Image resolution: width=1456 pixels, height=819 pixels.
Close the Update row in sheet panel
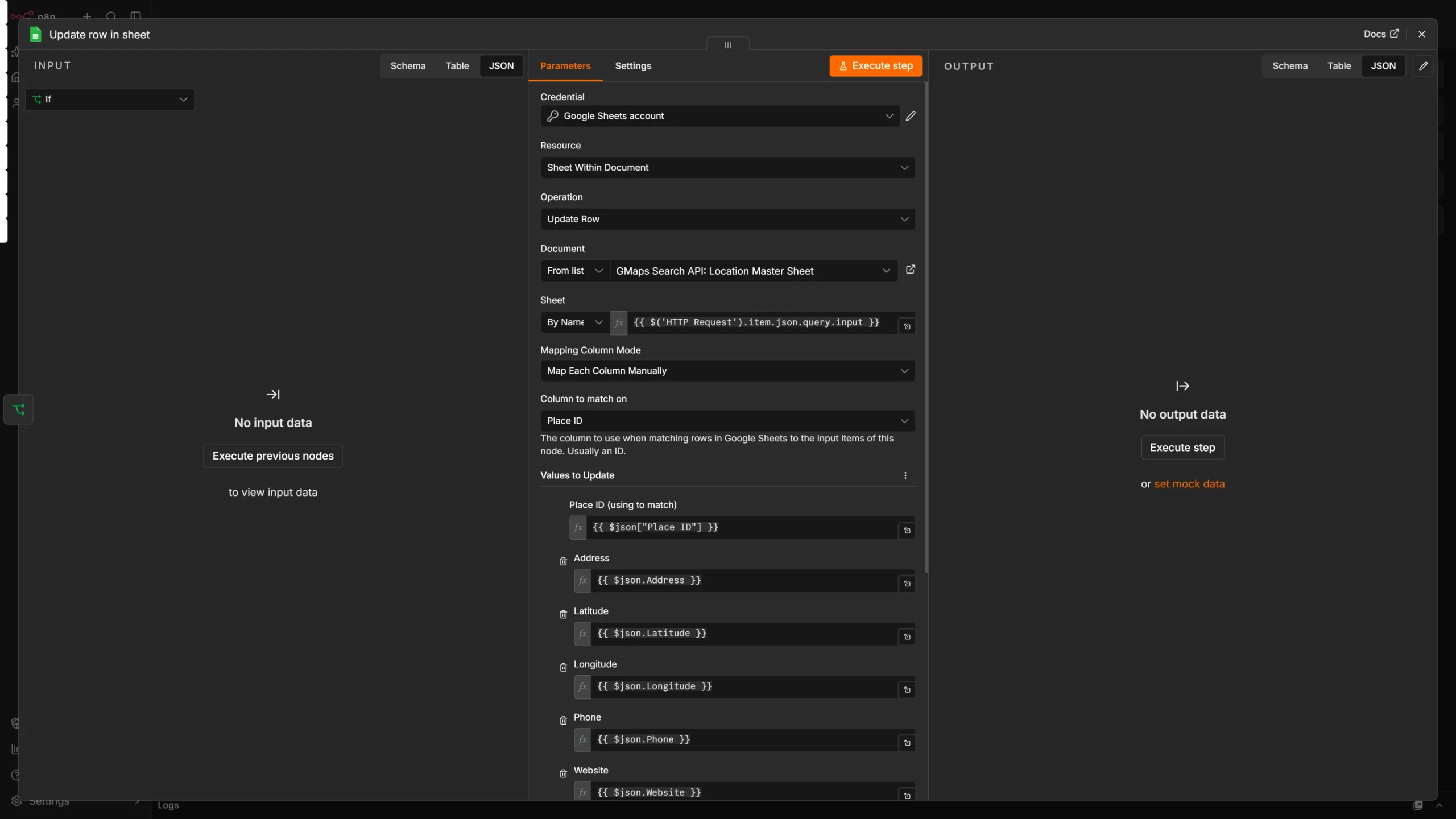[1422, 34]
